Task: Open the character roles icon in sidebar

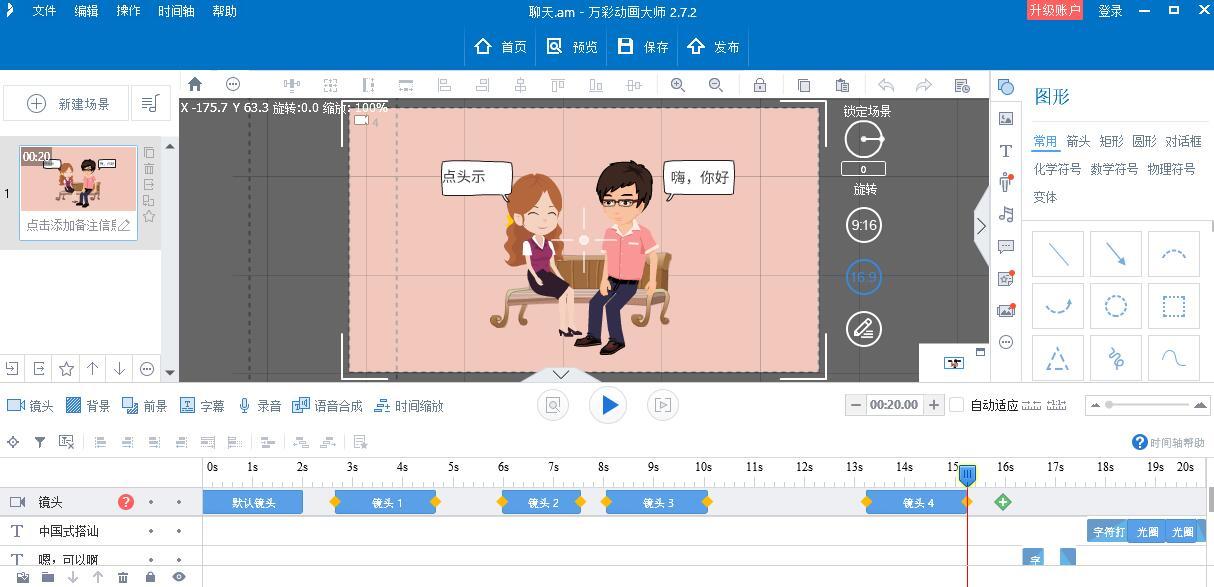Action: [x=1006, y=182]
